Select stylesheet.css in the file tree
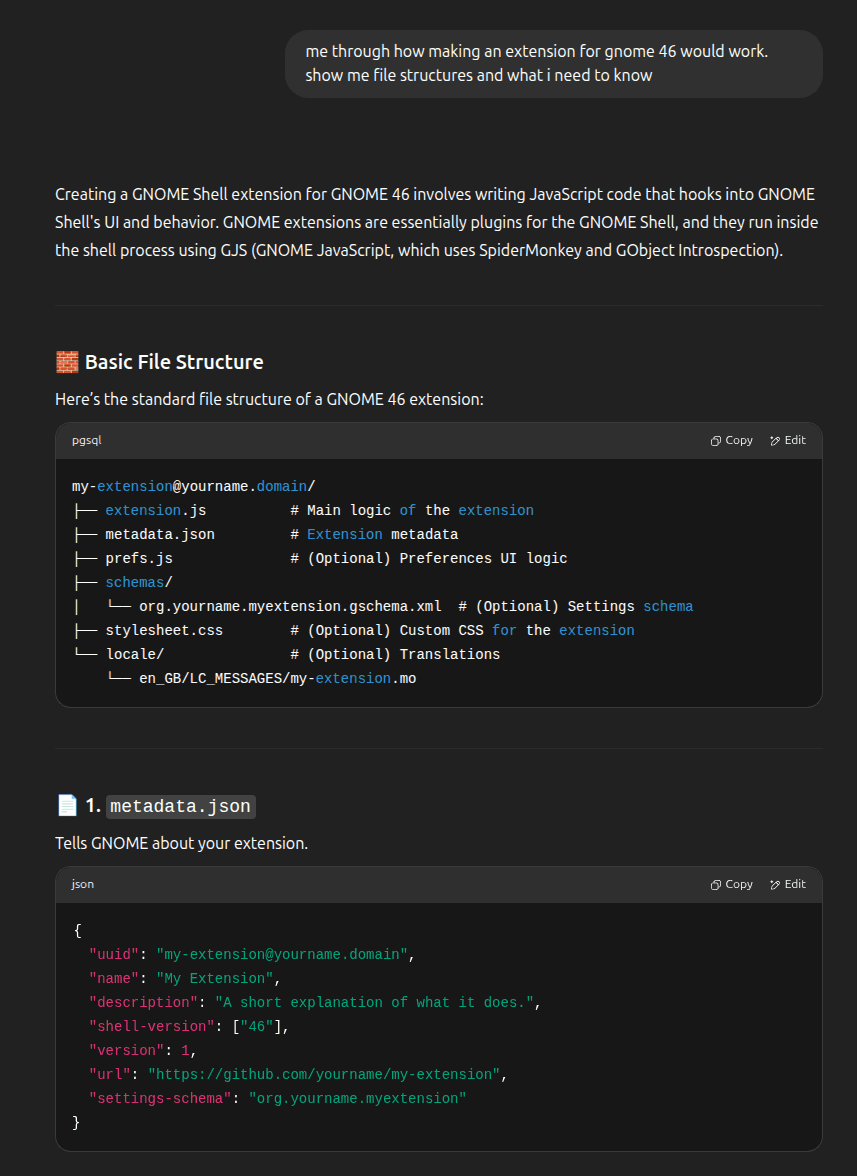Image resolution: width=857 pixels, height=1176 pixels. click(x=163, y=631)
